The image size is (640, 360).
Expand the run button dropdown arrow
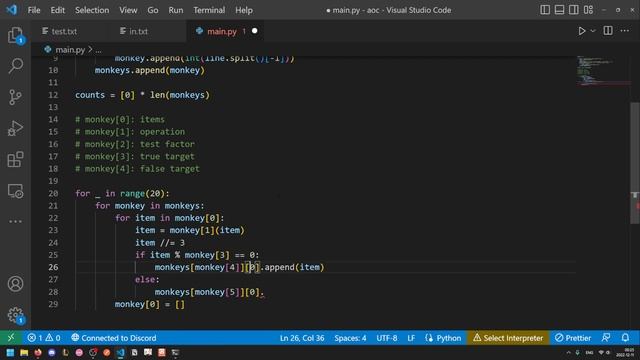click(593, 31)
